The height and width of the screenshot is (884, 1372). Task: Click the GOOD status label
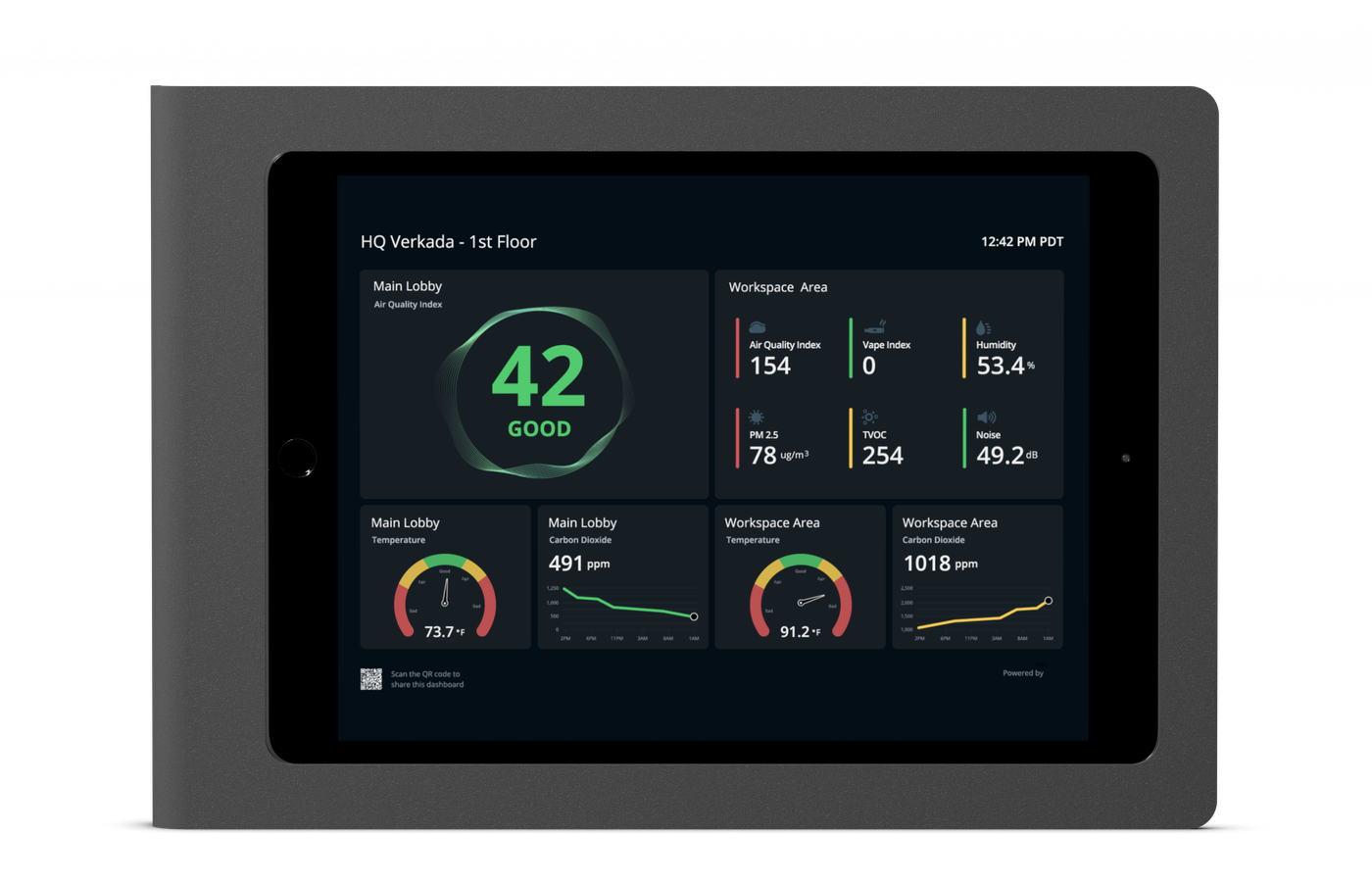(539, 429)
